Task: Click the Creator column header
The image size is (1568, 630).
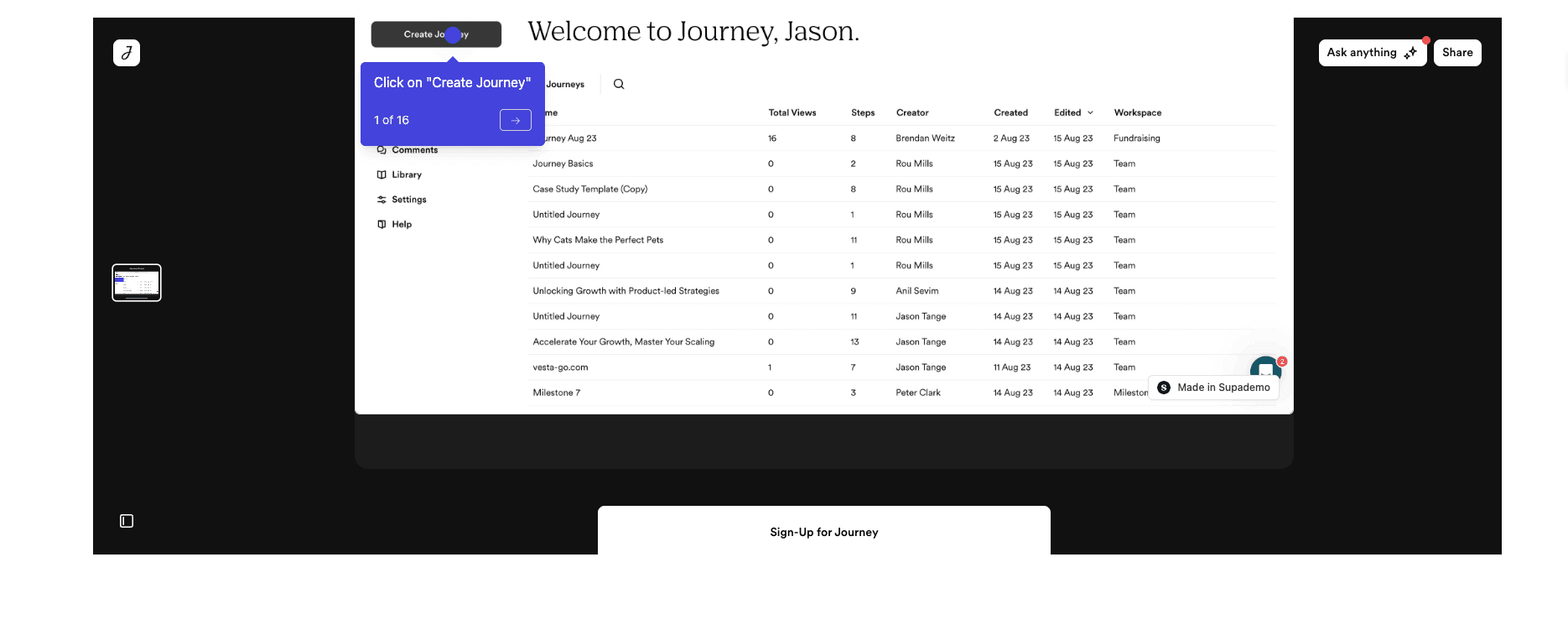Action: [912, 112]
